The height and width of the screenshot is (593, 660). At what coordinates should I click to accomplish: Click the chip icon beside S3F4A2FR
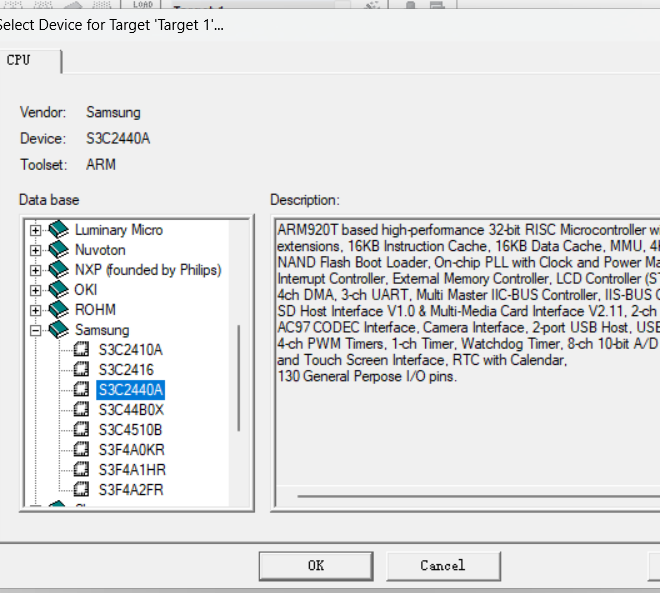(81, 489)
